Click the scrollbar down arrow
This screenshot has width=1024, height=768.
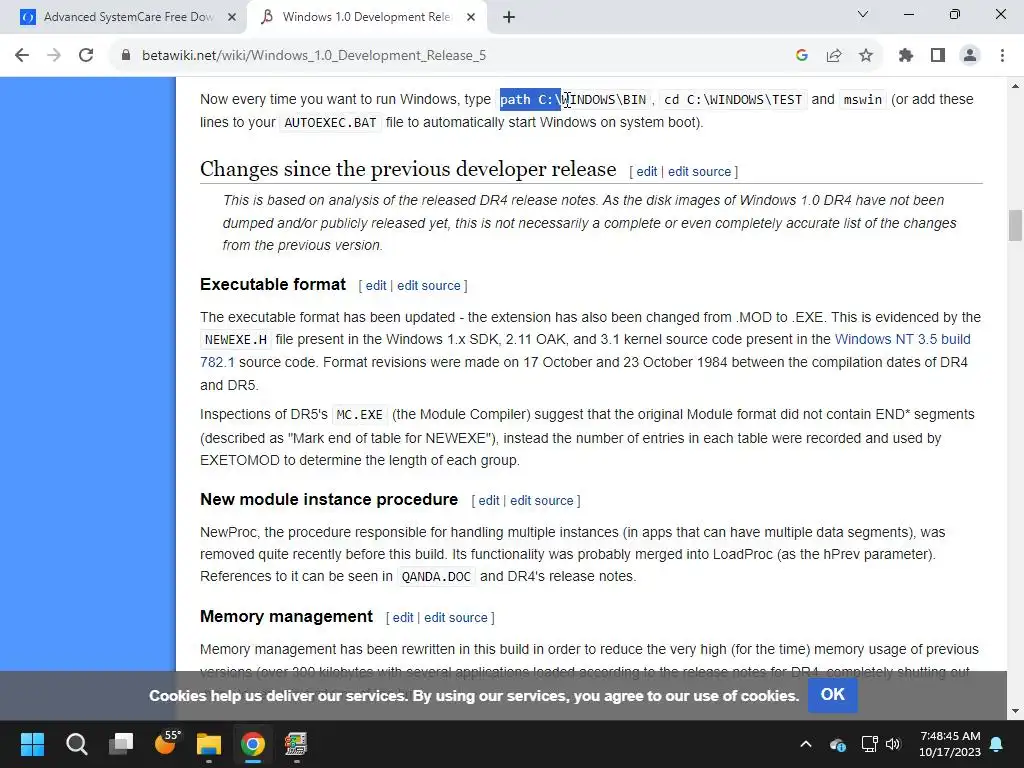[1015, 711]
